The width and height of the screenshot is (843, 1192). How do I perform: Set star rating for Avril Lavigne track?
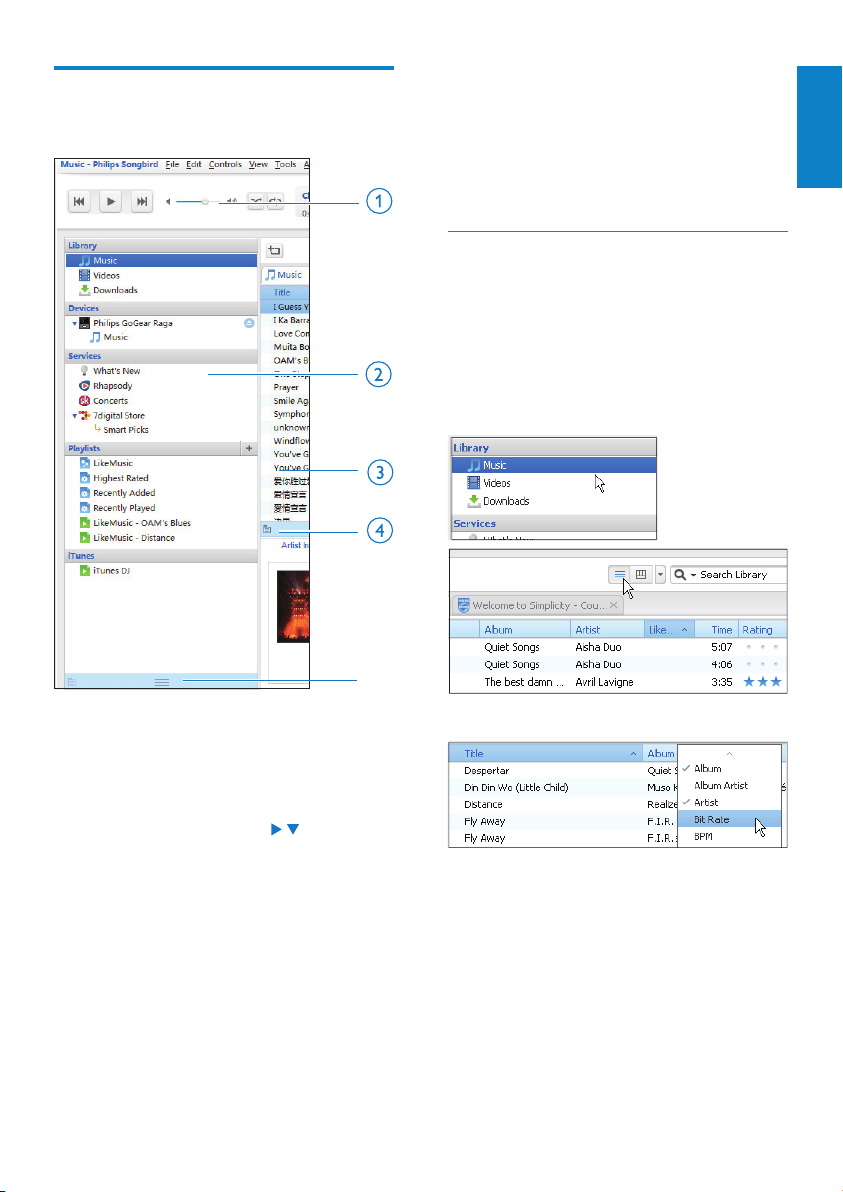pos(762,682)
